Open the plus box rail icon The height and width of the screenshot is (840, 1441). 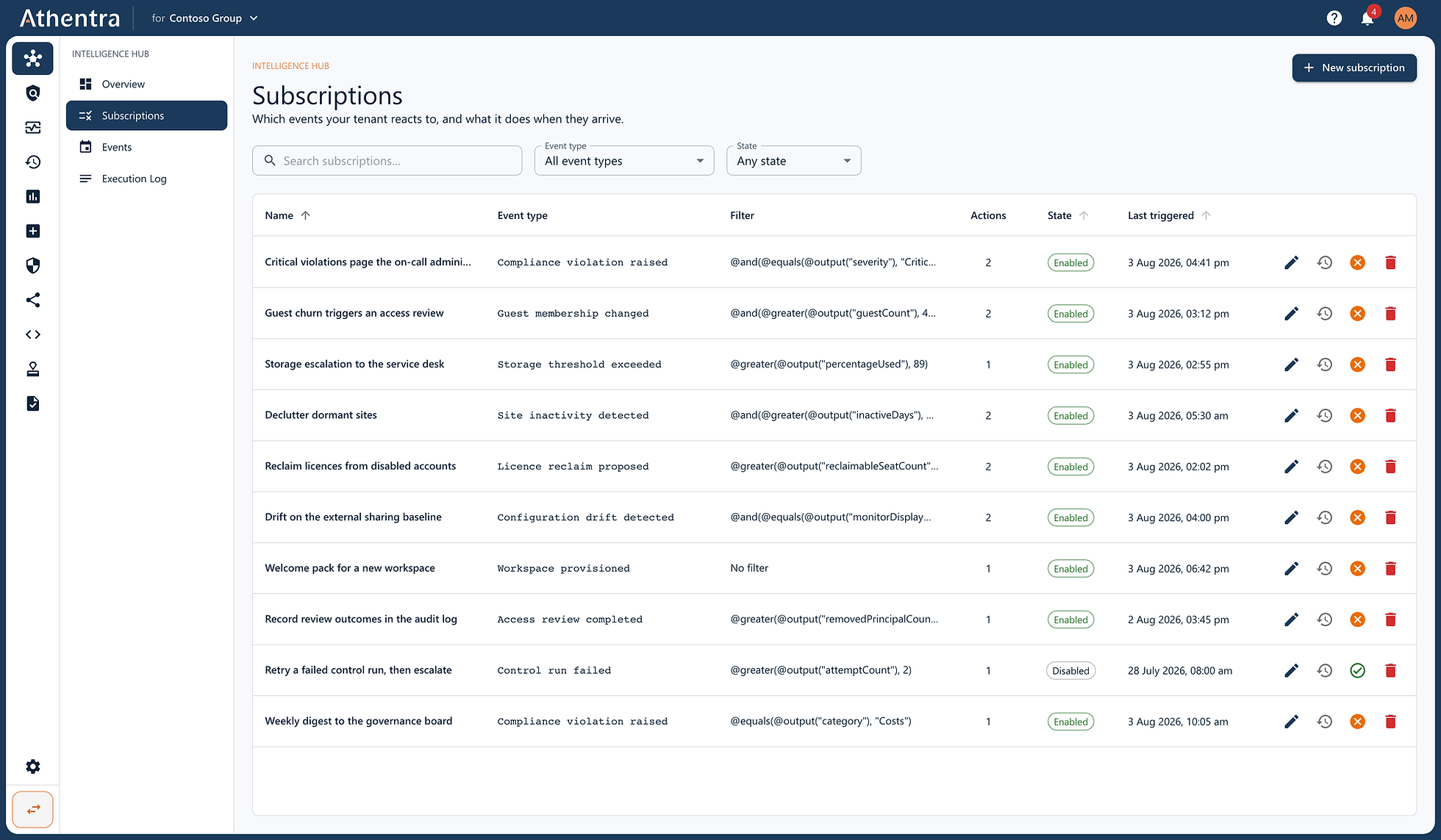pos(32,231)
